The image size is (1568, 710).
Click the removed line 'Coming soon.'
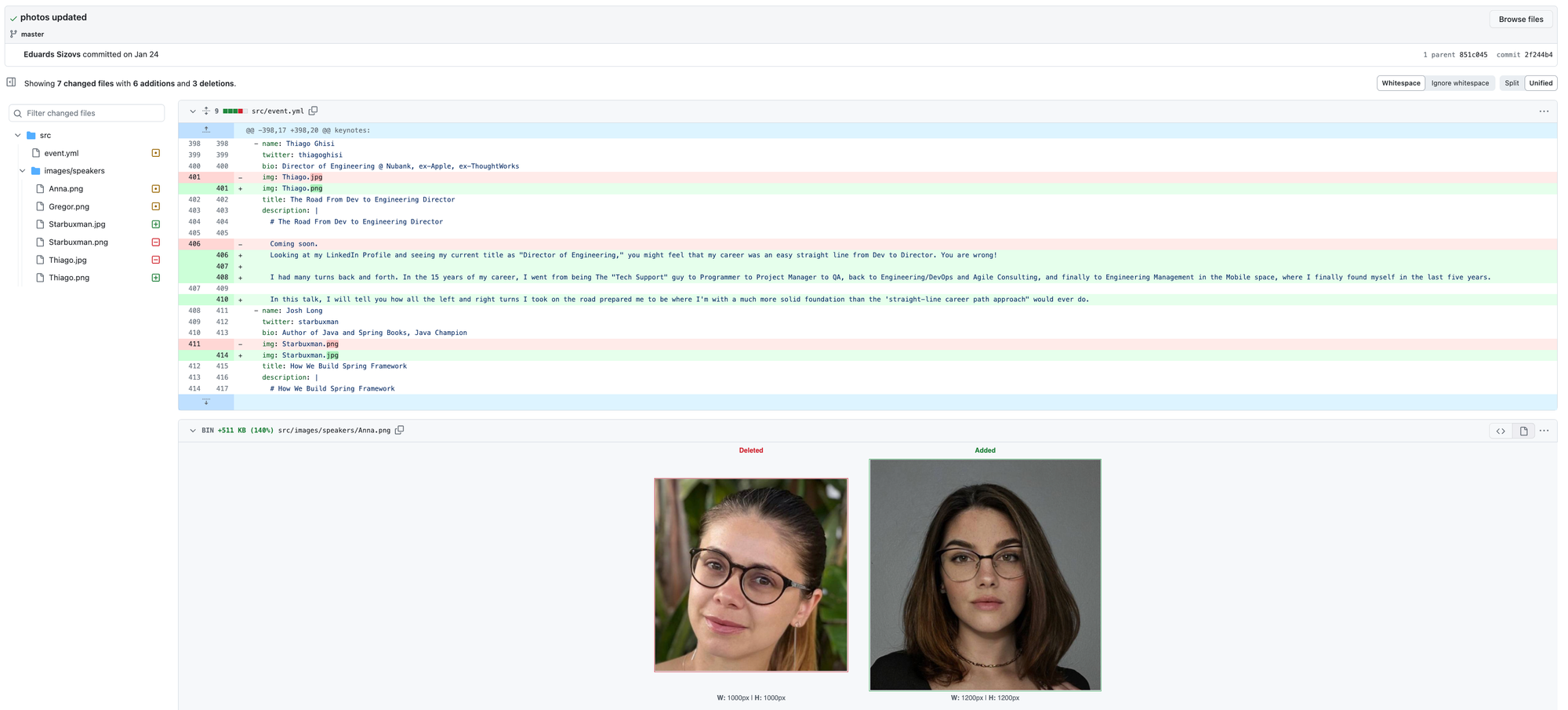(867, 244)
